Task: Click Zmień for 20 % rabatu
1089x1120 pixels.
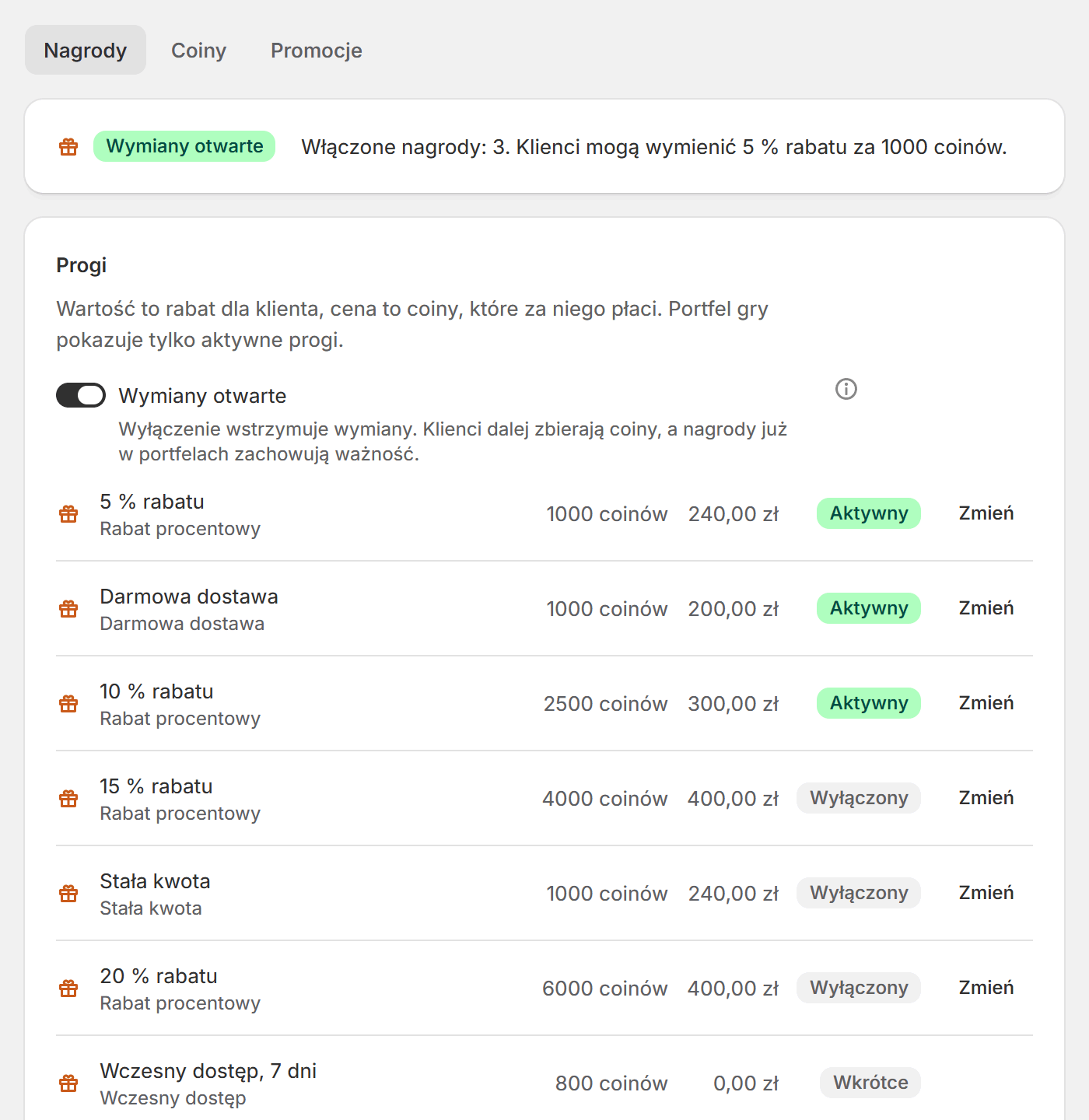Action: point(986,988)
